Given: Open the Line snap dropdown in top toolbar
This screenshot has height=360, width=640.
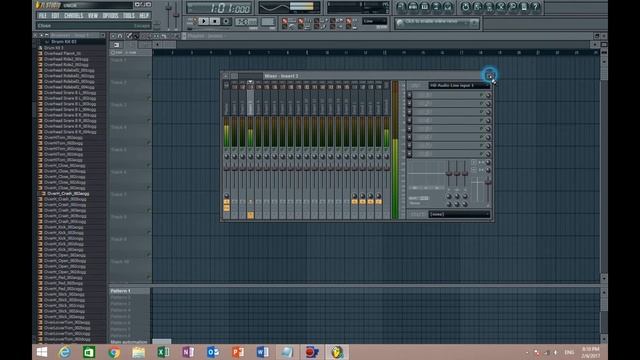Looking at the screenshot, I should [374, 21].
